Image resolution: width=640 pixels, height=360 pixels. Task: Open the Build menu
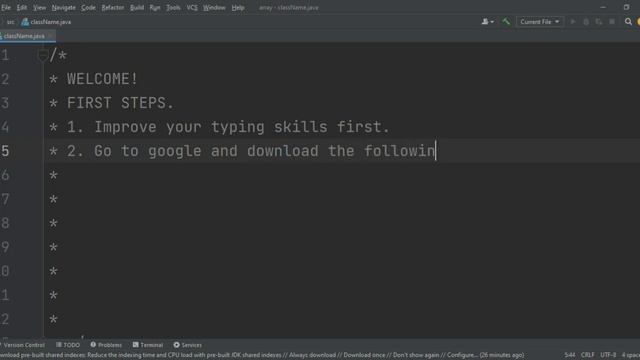click(x=137, y=8)
